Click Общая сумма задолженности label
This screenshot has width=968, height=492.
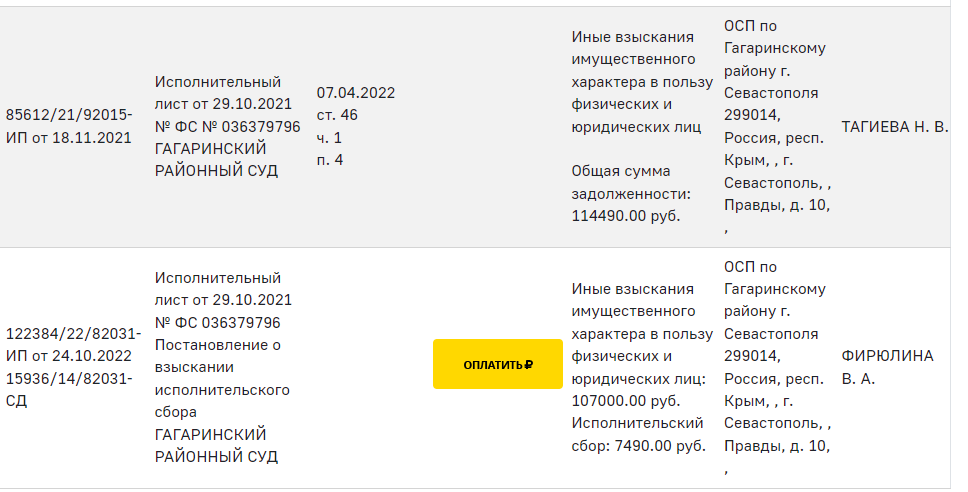point(631,182)
